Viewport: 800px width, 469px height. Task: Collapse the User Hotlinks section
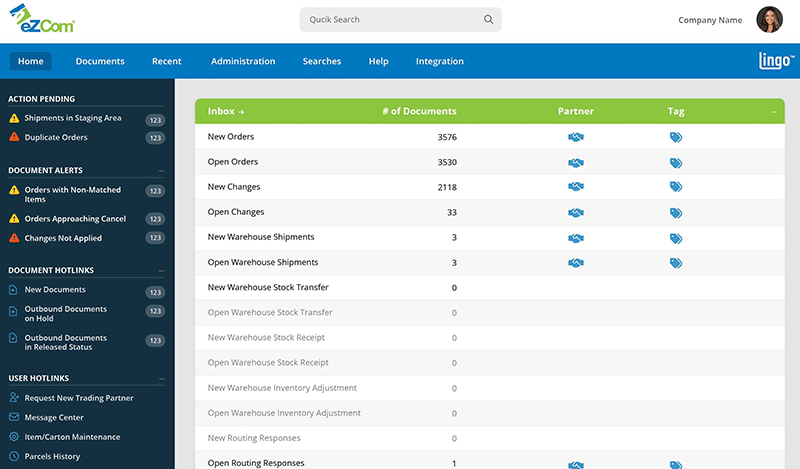162,379
